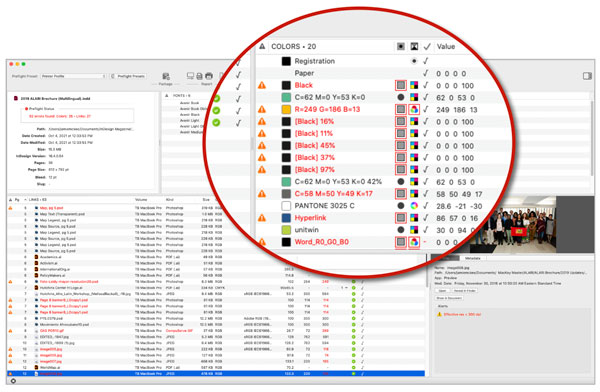Click the CMYK mode icon on Black row
600x392 pixels.
[414, 85]
